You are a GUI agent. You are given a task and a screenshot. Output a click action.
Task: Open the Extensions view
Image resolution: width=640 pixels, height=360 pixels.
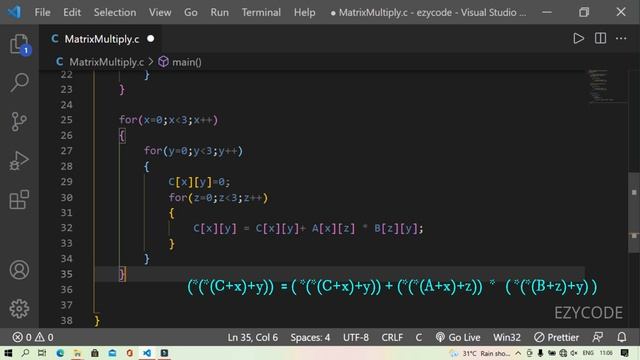point(19,200)
